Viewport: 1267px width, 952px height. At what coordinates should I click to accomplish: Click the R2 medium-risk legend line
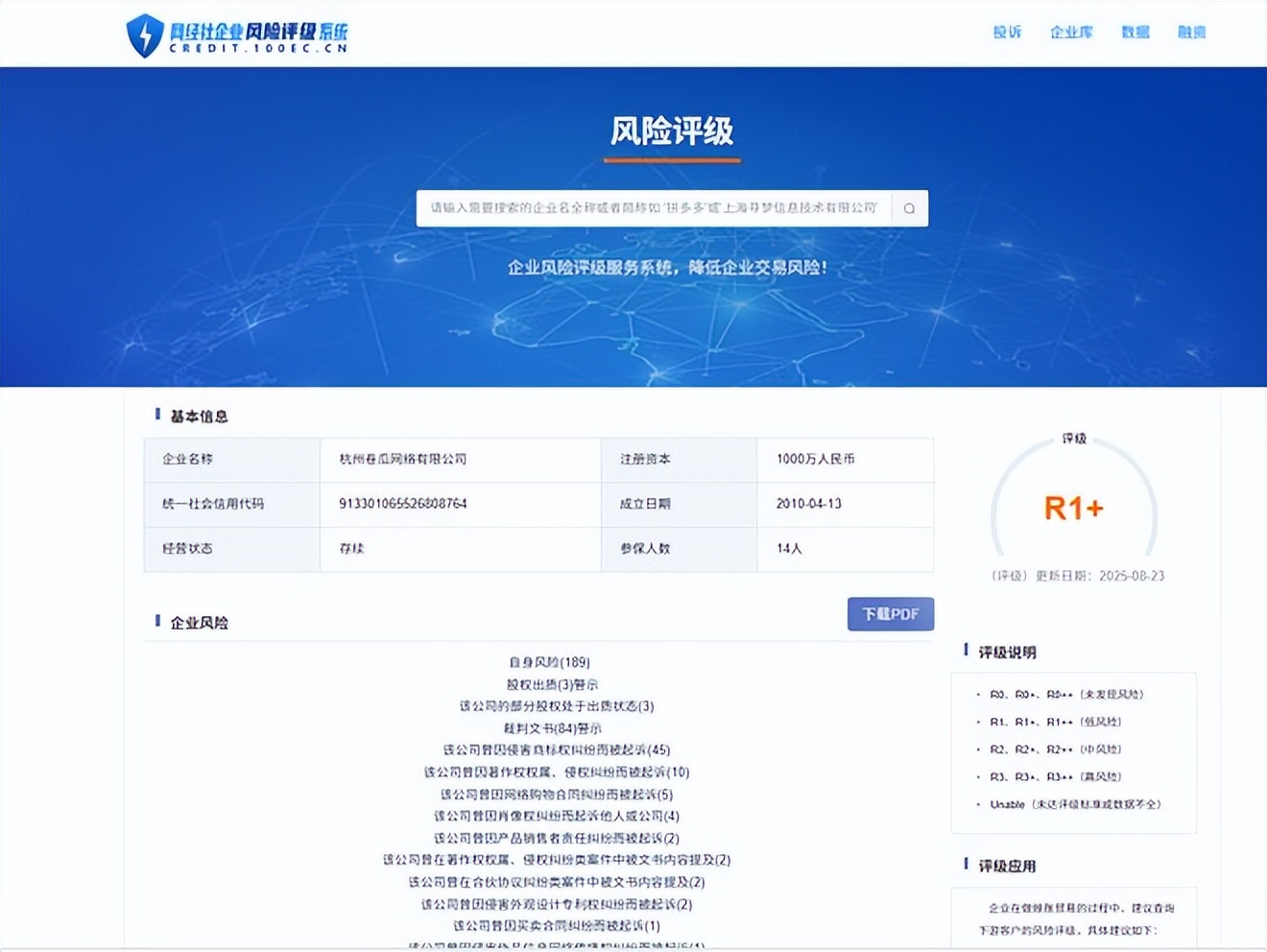click(x=1056, y=750)
